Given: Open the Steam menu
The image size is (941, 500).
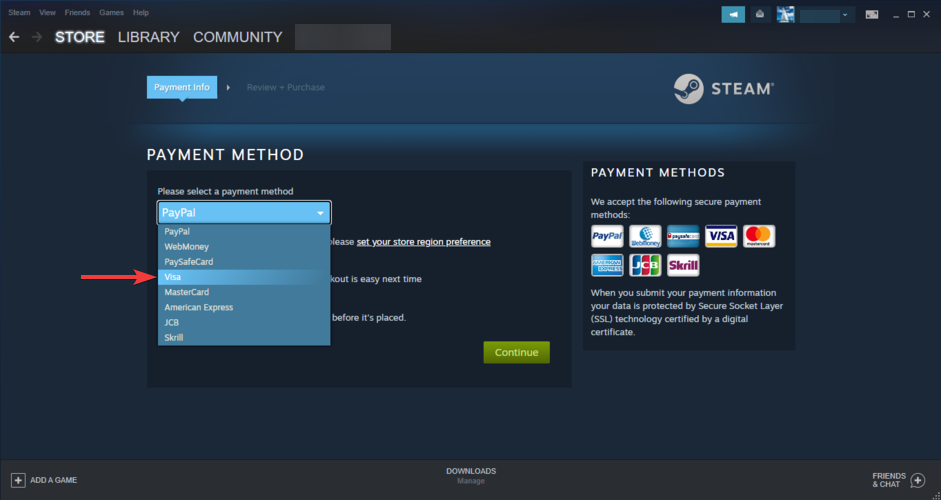Looking at the screenshot, I should tap(19, 13).
